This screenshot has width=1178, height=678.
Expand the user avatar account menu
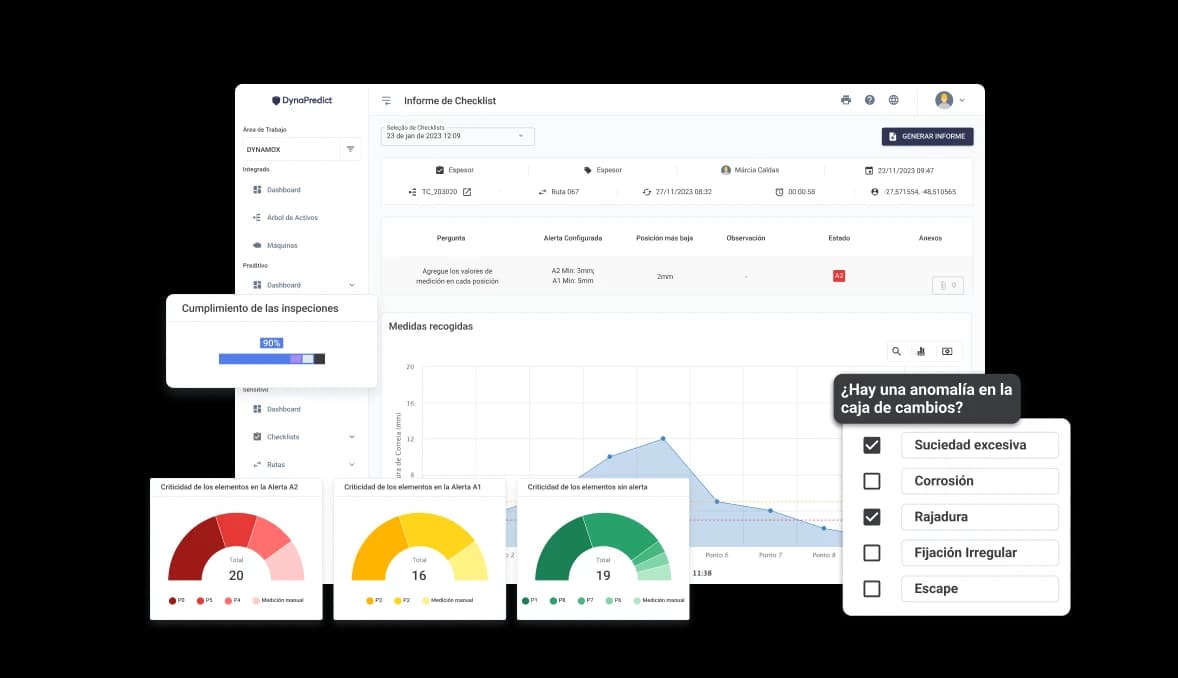(950, 100)
